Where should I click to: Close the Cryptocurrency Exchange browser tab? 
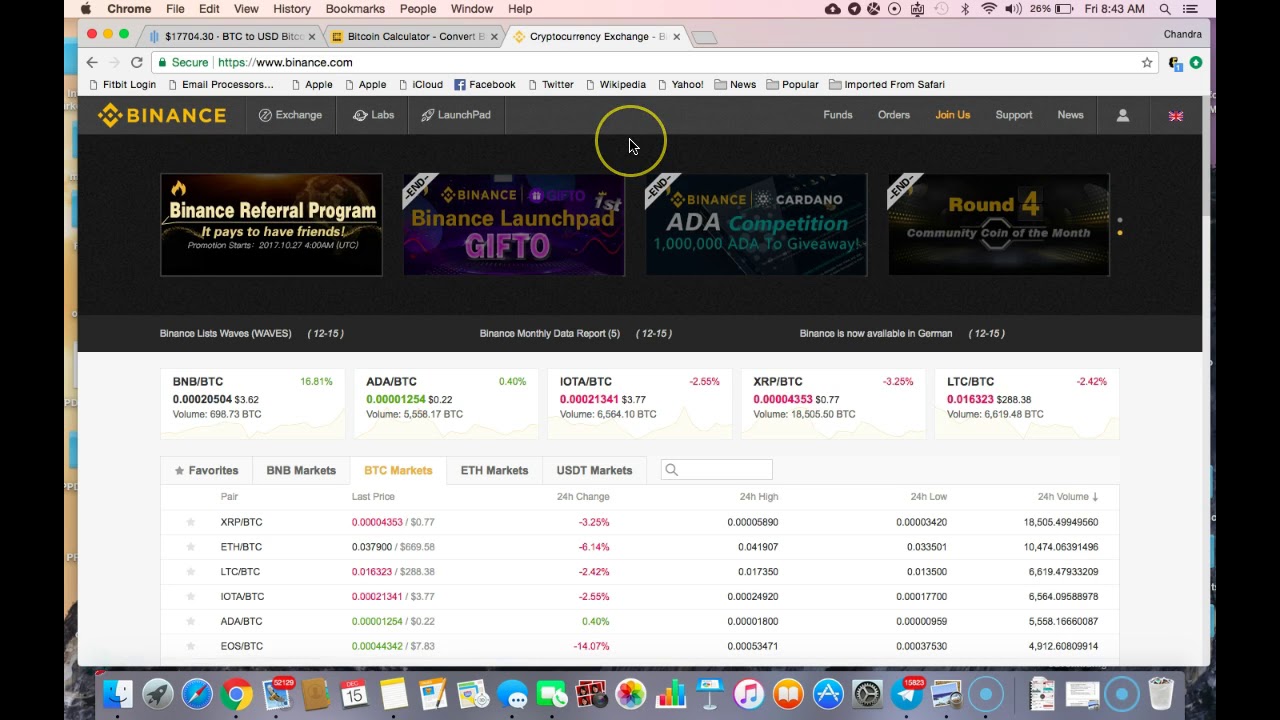pos(677,36)
